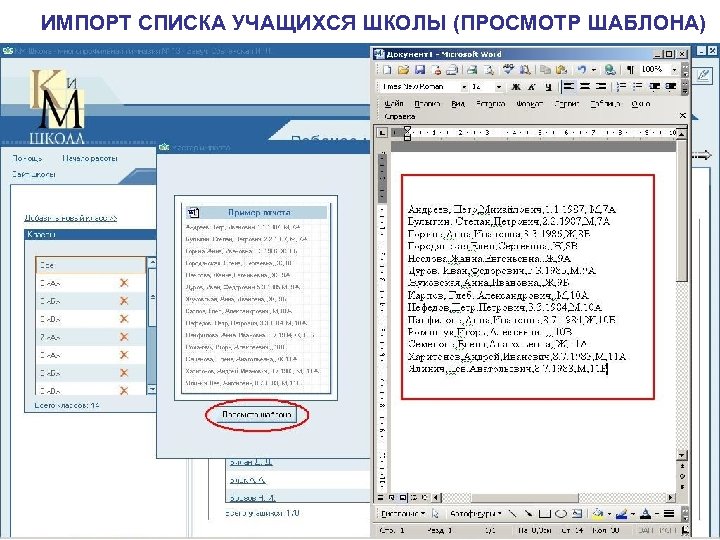Select the 'Все' row in classes list

(90, 265)
